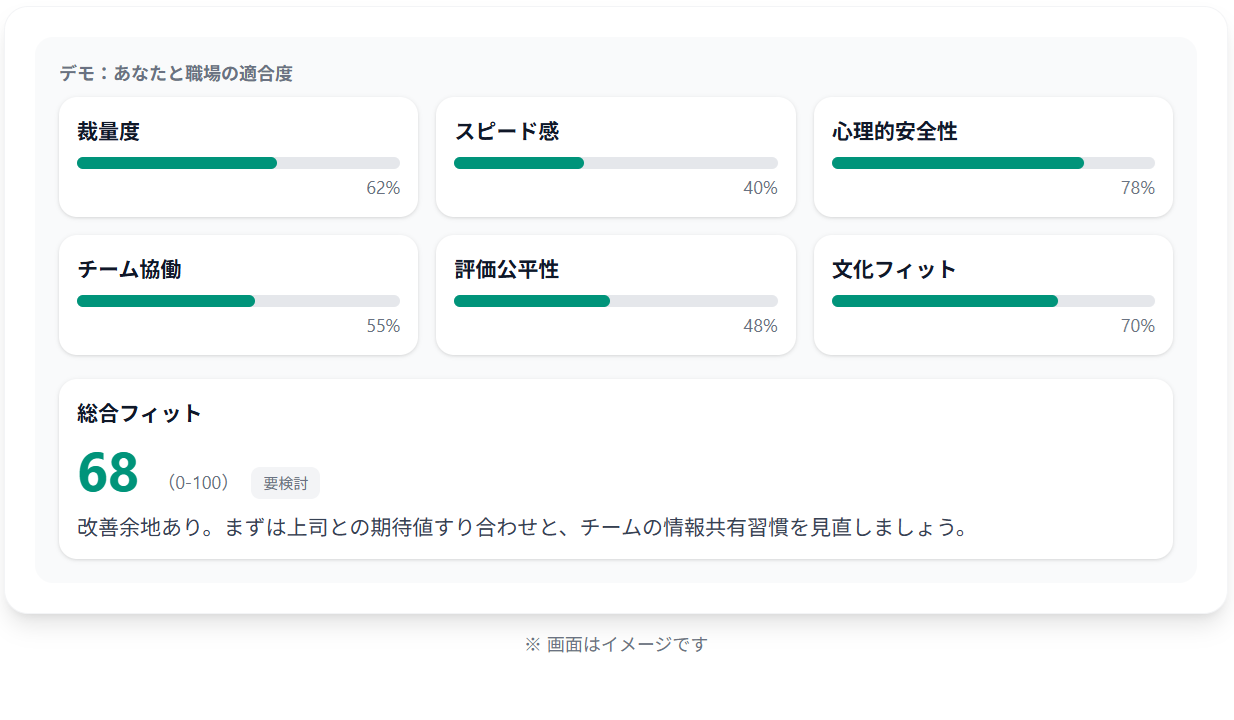Click the 要検討 badge
1234x720 pixels.
285,483
